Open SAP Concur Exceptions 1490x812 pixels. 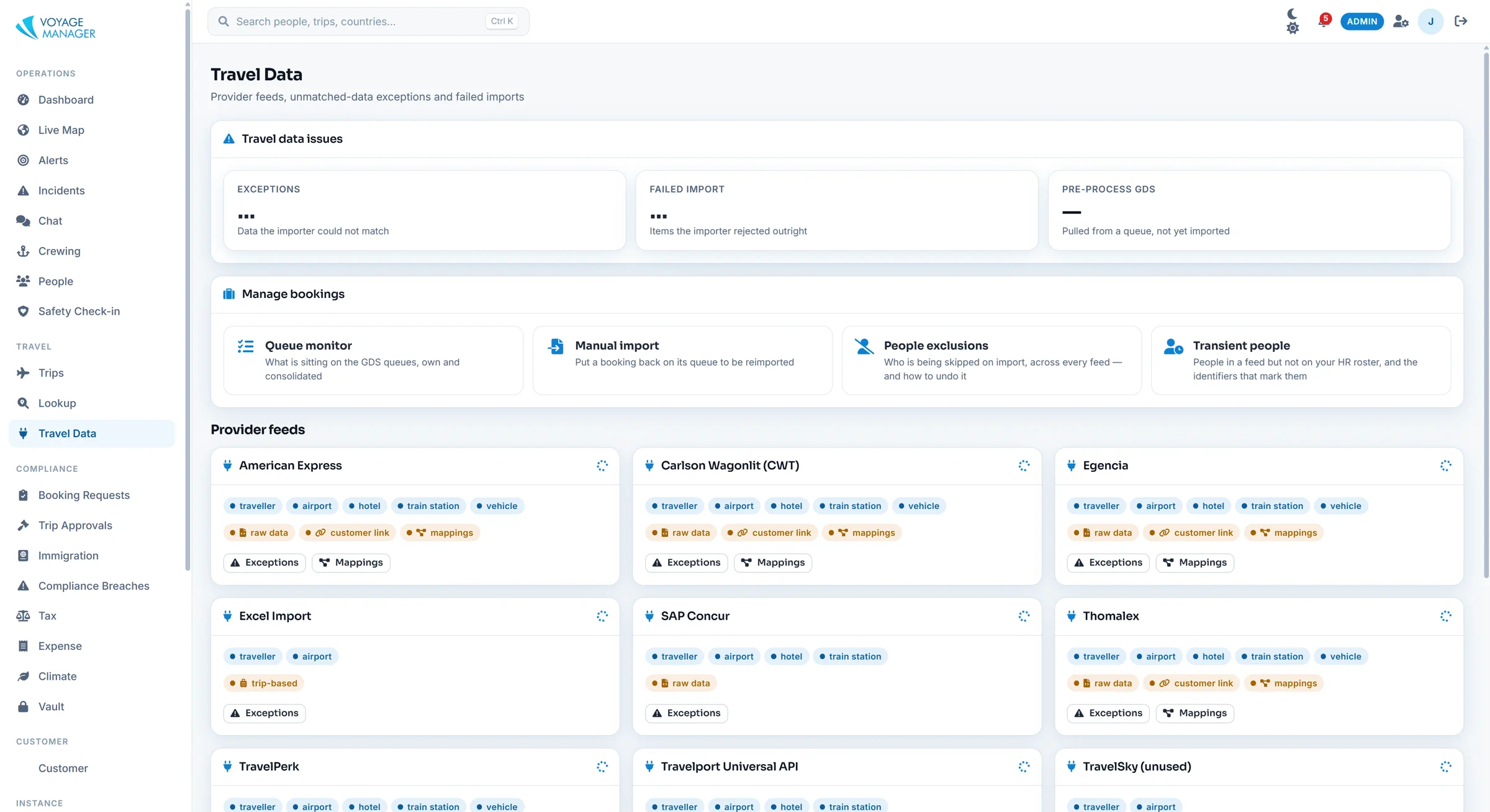click(686, 713)
